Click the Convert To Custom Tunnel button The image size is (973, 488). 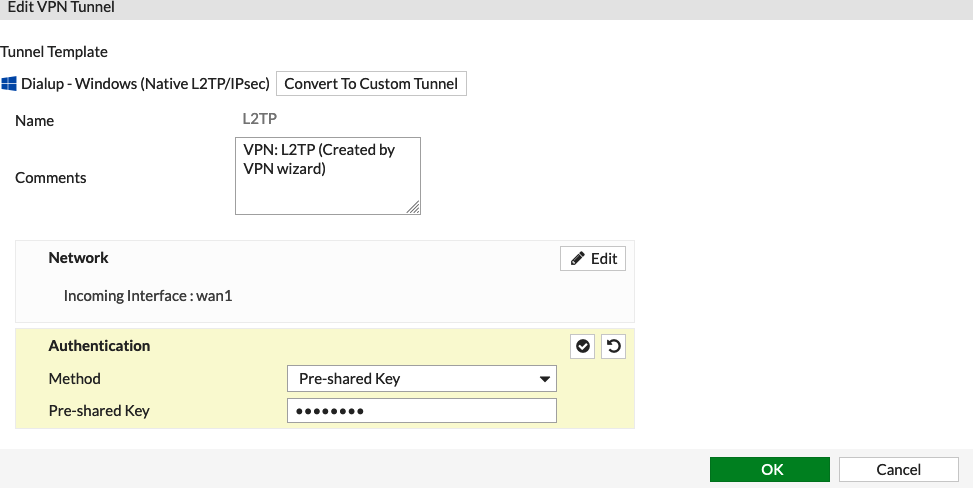pyautogui.click(x=371, y=84)
